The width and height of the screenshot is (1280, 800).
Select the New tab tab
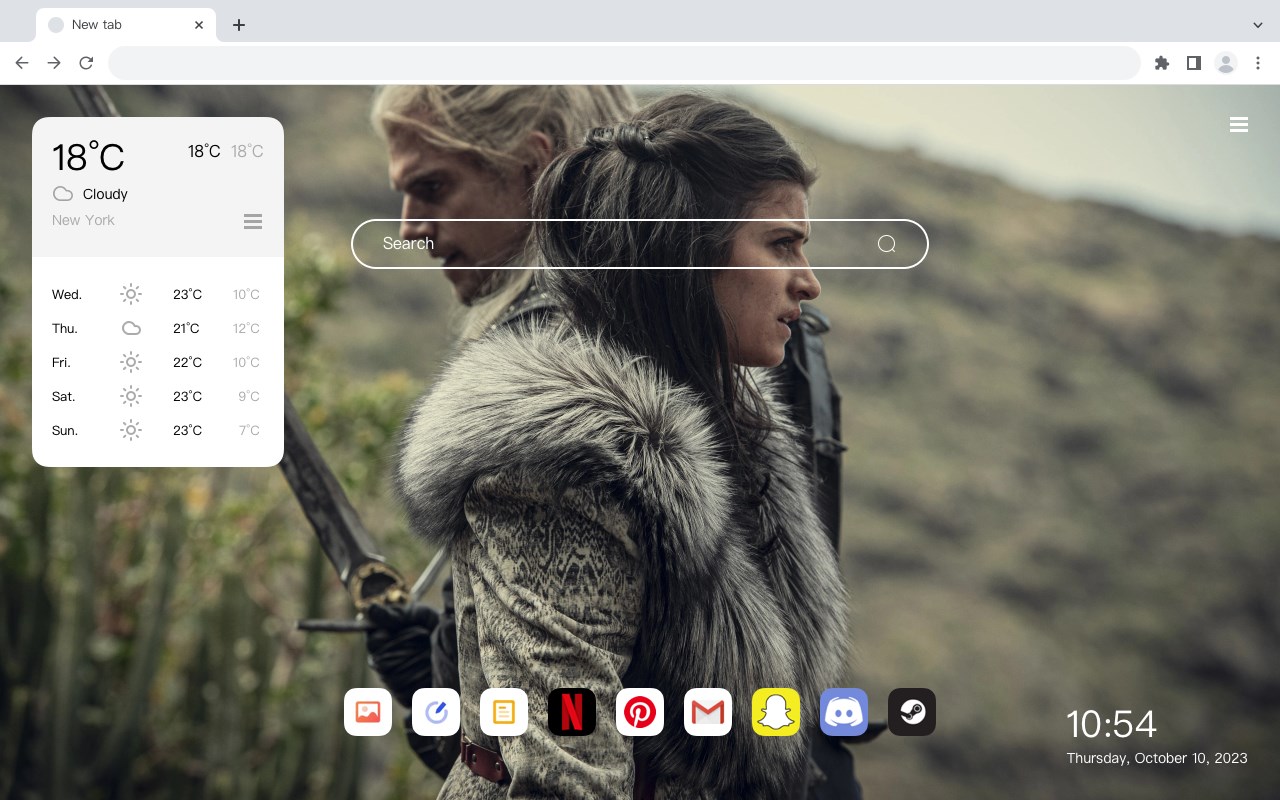coord(126,25)
